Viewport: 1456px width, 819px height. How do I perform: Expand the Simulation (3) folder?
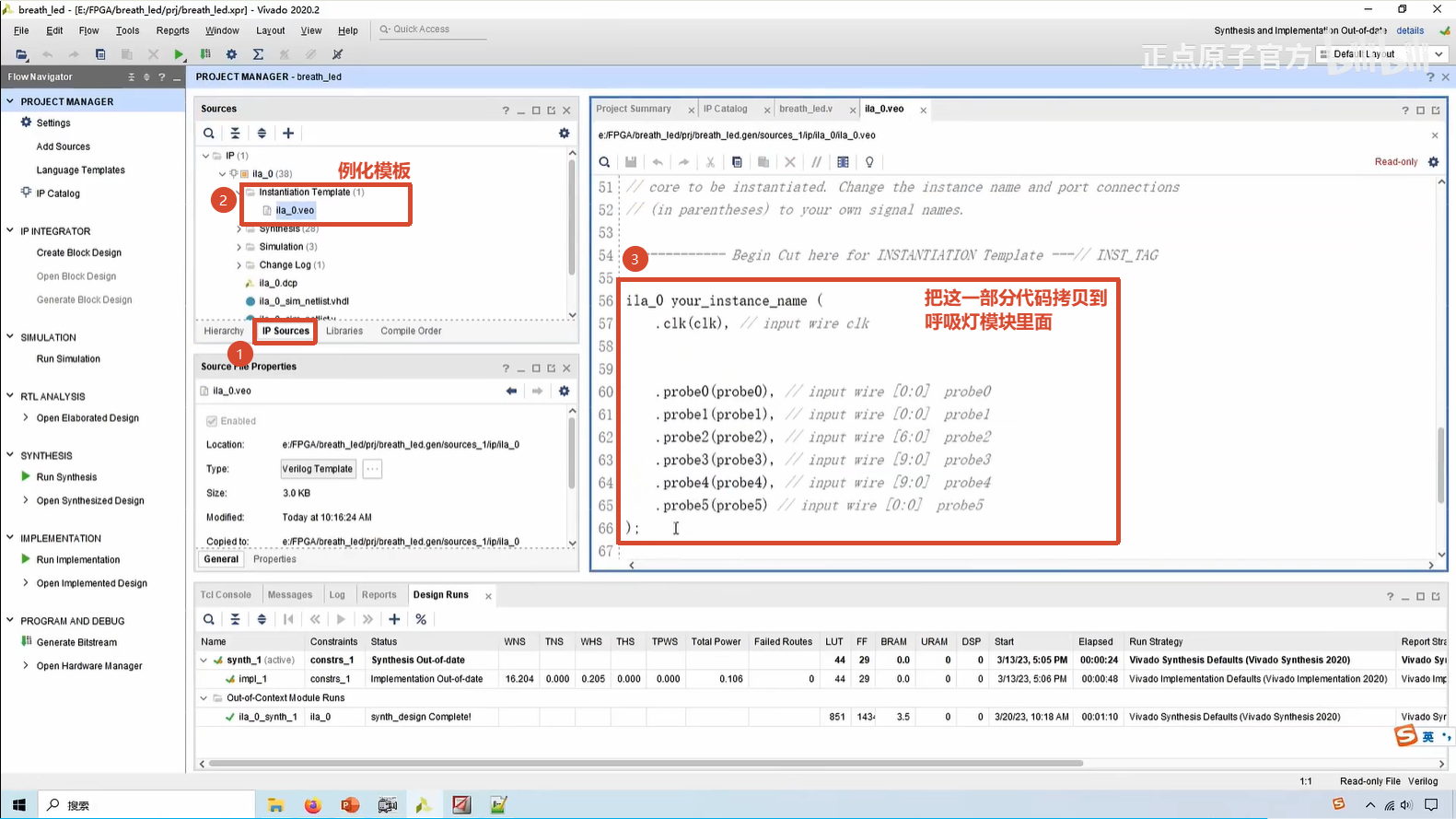click(239, 247)
